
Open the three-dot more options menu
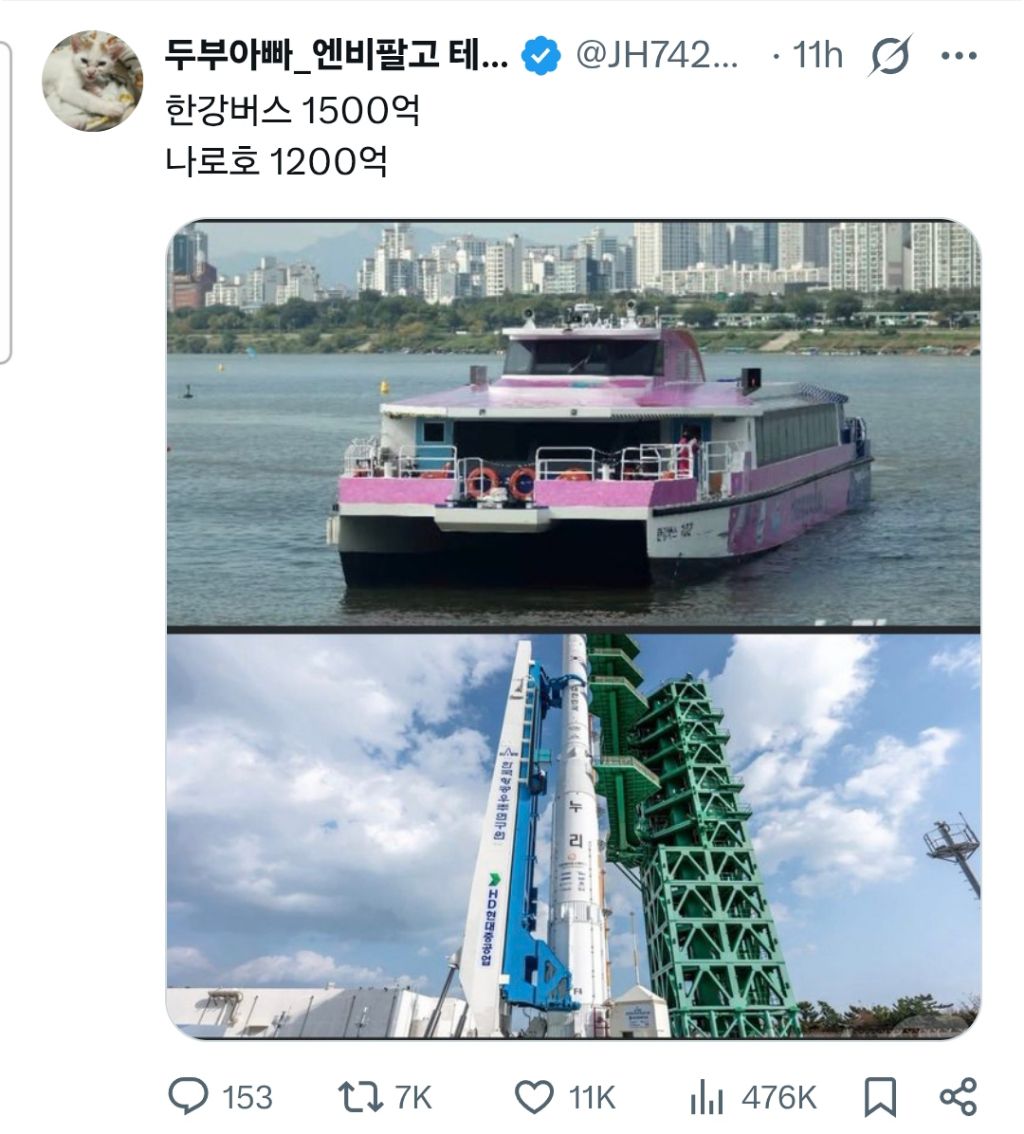tap(959, 56)
